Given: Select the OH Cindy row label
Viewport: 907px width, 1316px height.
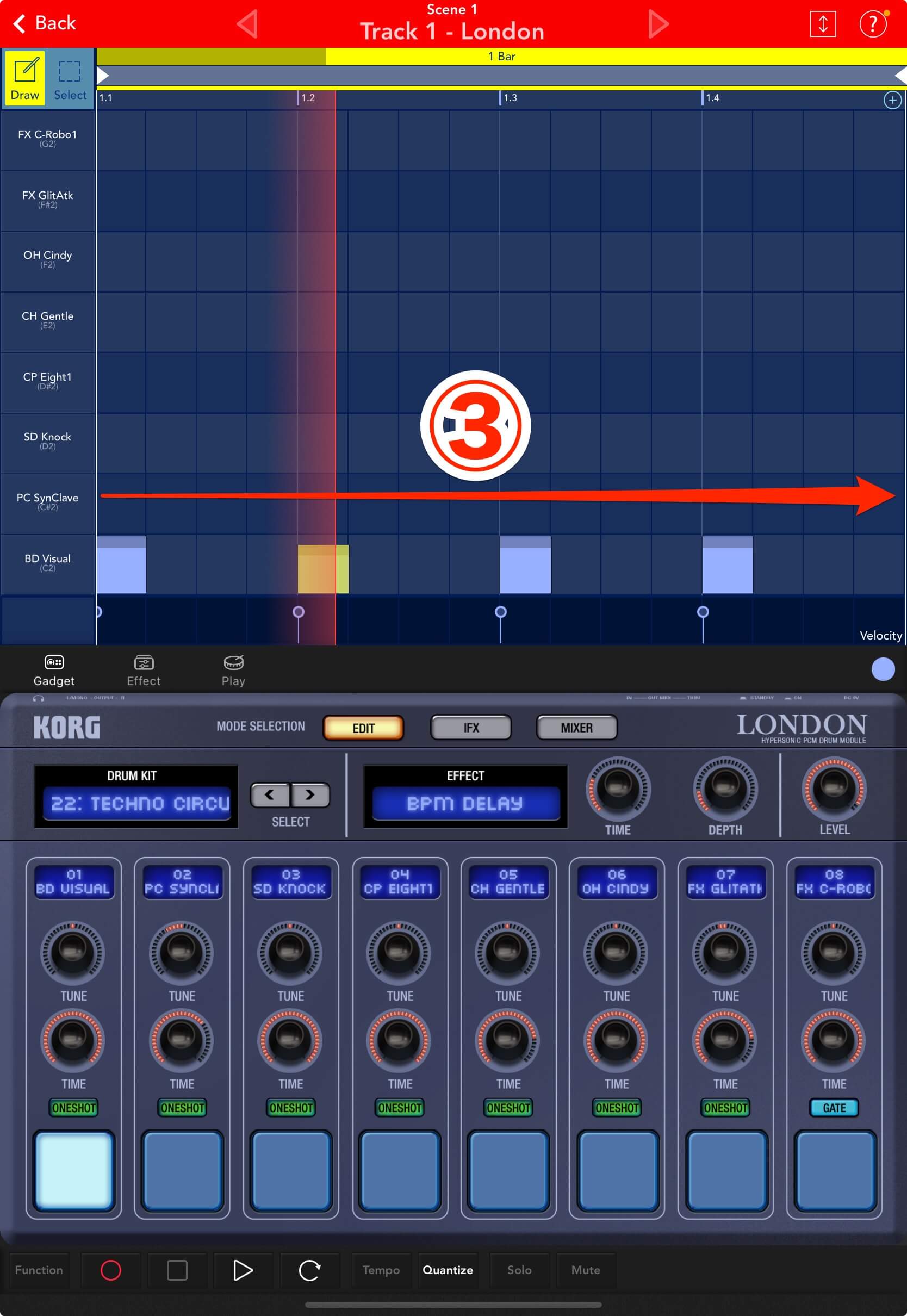Looking at the screenshot, I should tap(48, 261).
